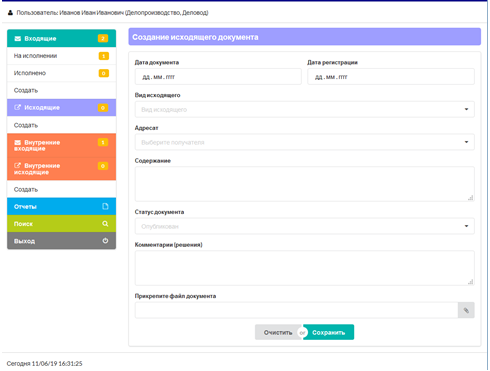This screenshot has height=371, width=490.
Task: Expand the Статус документа dropdown
Action: 305,226
